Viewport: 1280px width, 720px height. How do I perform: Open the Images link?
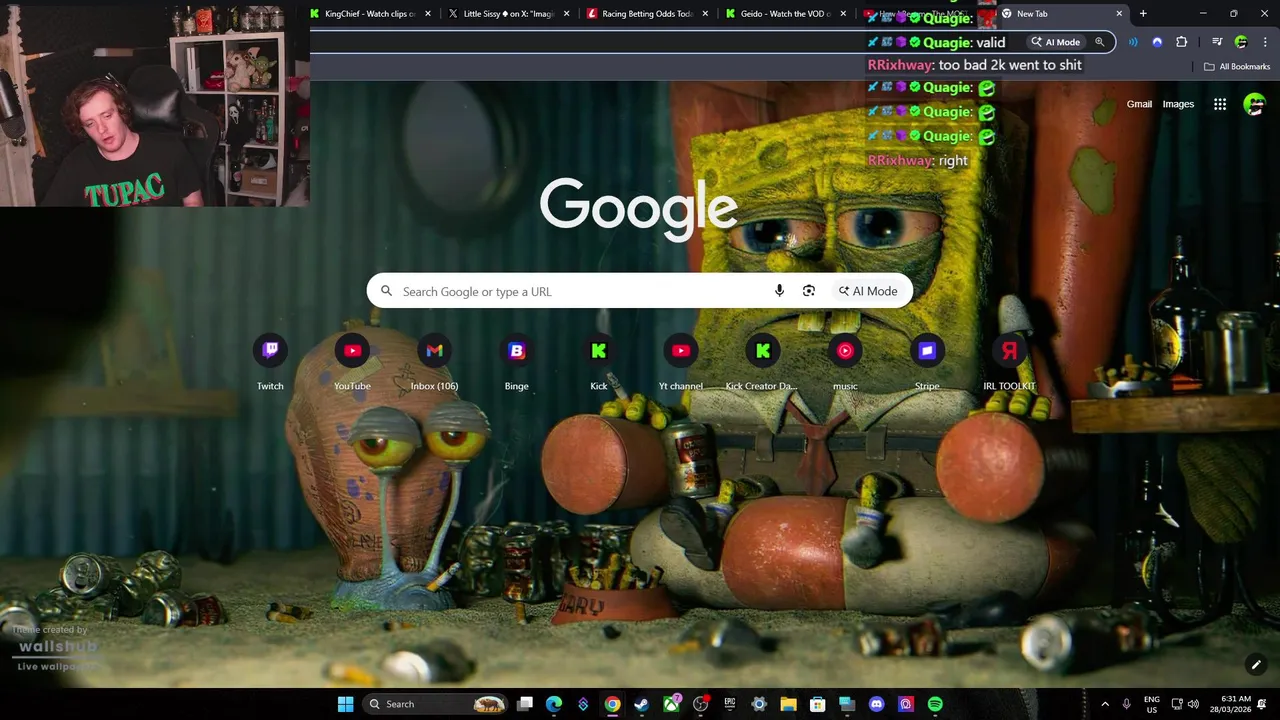click(x=1178, y=104)
